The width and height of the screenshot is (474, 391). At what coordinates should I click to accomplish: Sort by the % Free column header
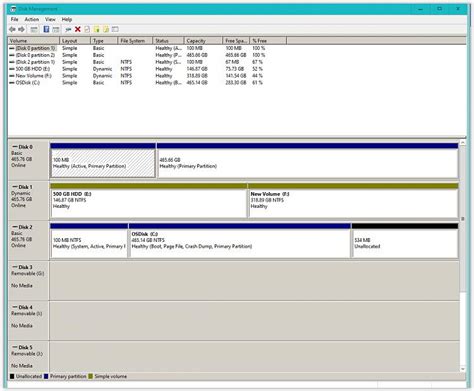pos(268,41)
